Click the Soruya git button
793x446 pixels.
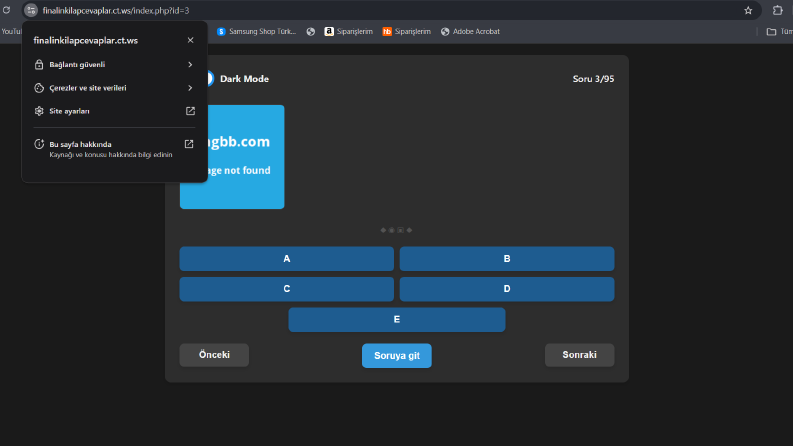tap(397, 356)
